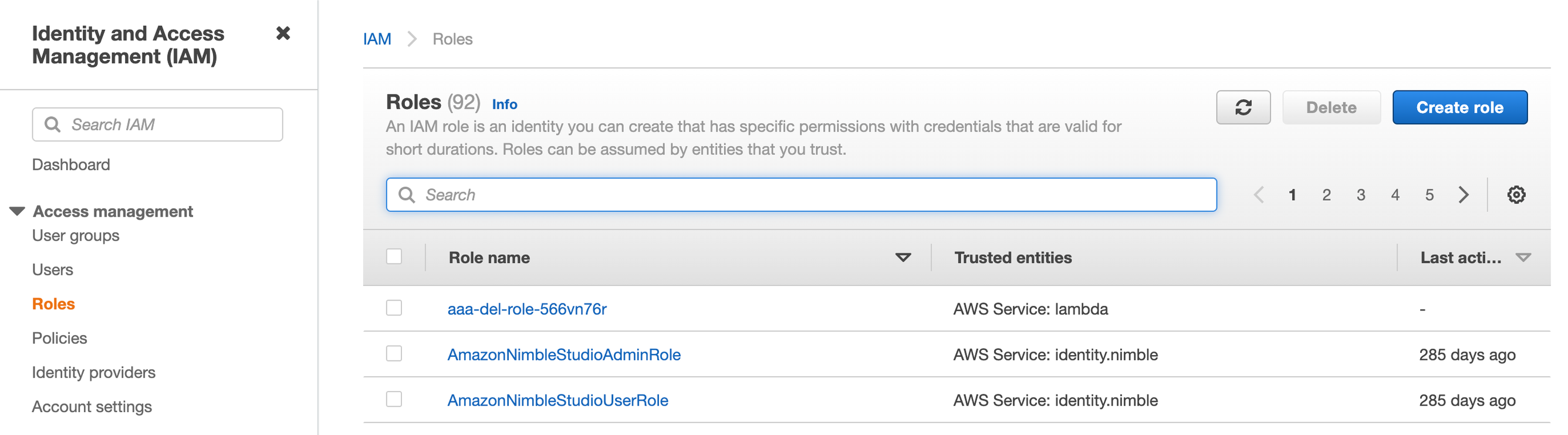Click the breadcrumb chevron separator
The height and width of the screenshot is (435, 1568).
[412, 39]
